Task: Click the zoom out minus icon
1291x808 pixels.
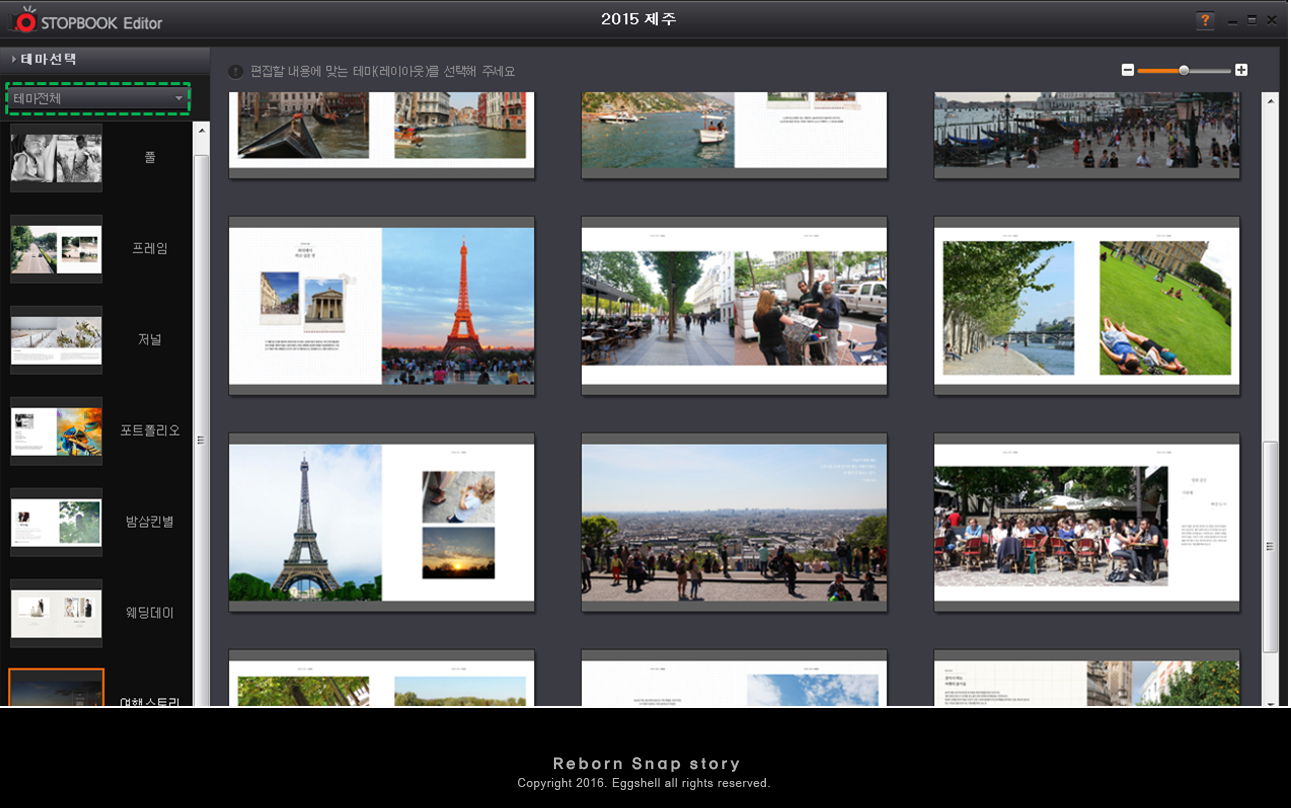Action: tap(1128, 70)
